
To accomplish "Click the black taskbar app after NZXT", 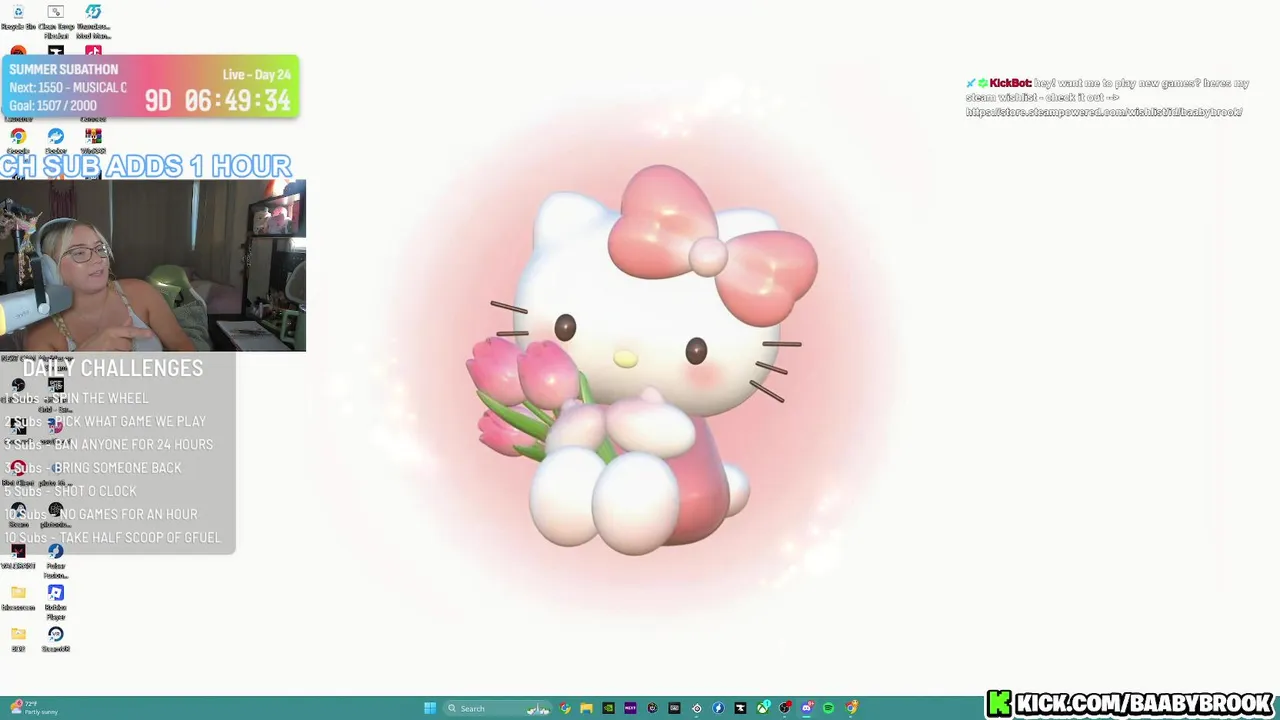I will click(652, 708).
